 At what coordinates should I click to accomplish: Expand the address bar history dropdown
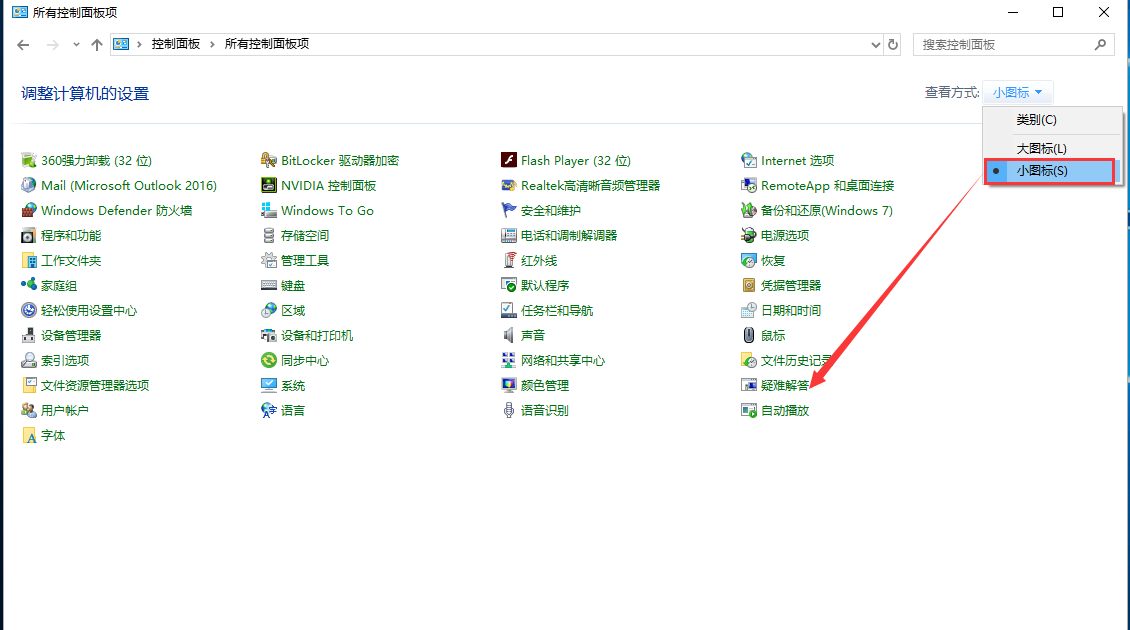875,45
